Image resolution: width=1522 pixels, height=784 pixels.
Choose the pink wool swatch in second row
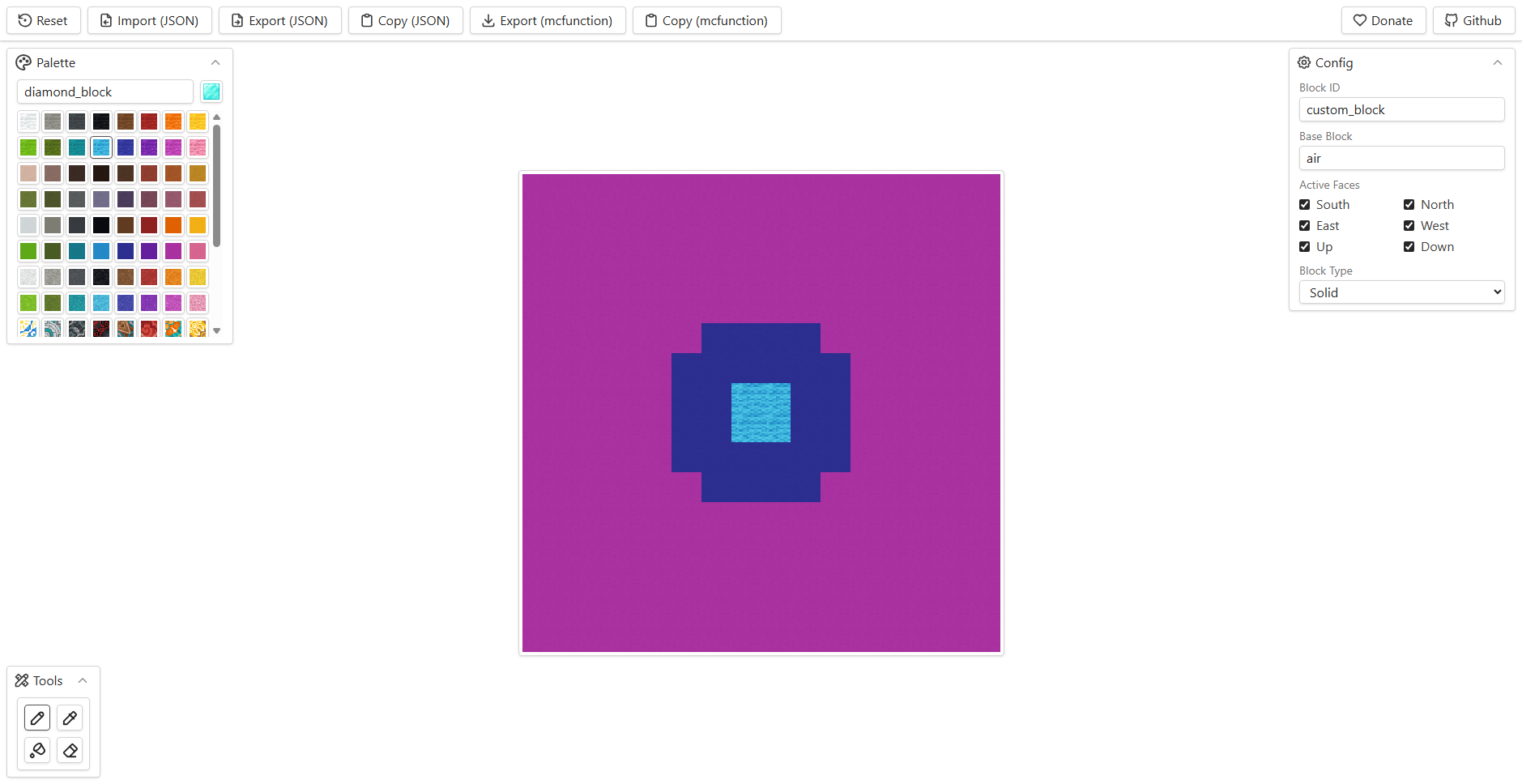(x=198, y=147)
